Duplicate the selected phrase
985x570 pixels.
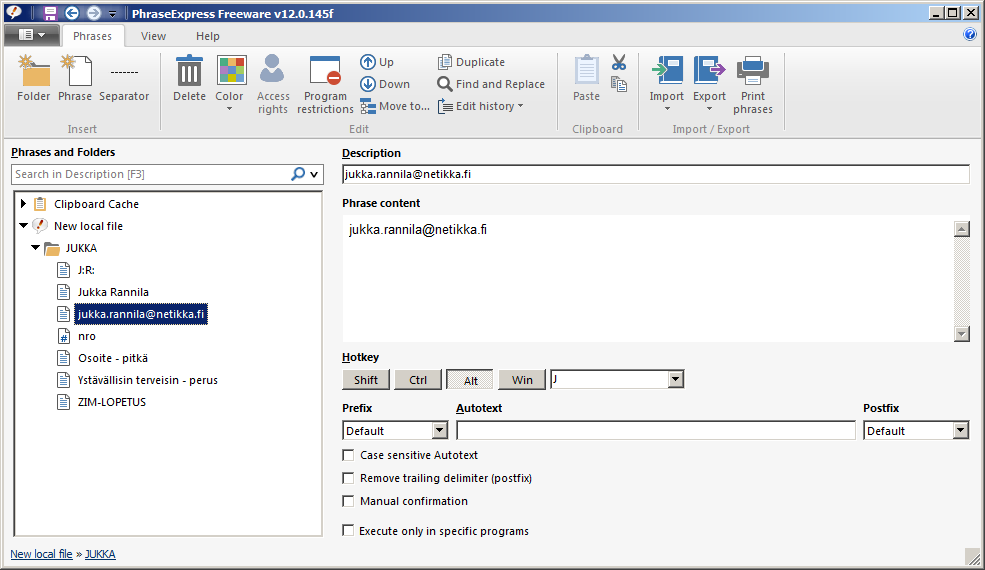pos(471,62)
